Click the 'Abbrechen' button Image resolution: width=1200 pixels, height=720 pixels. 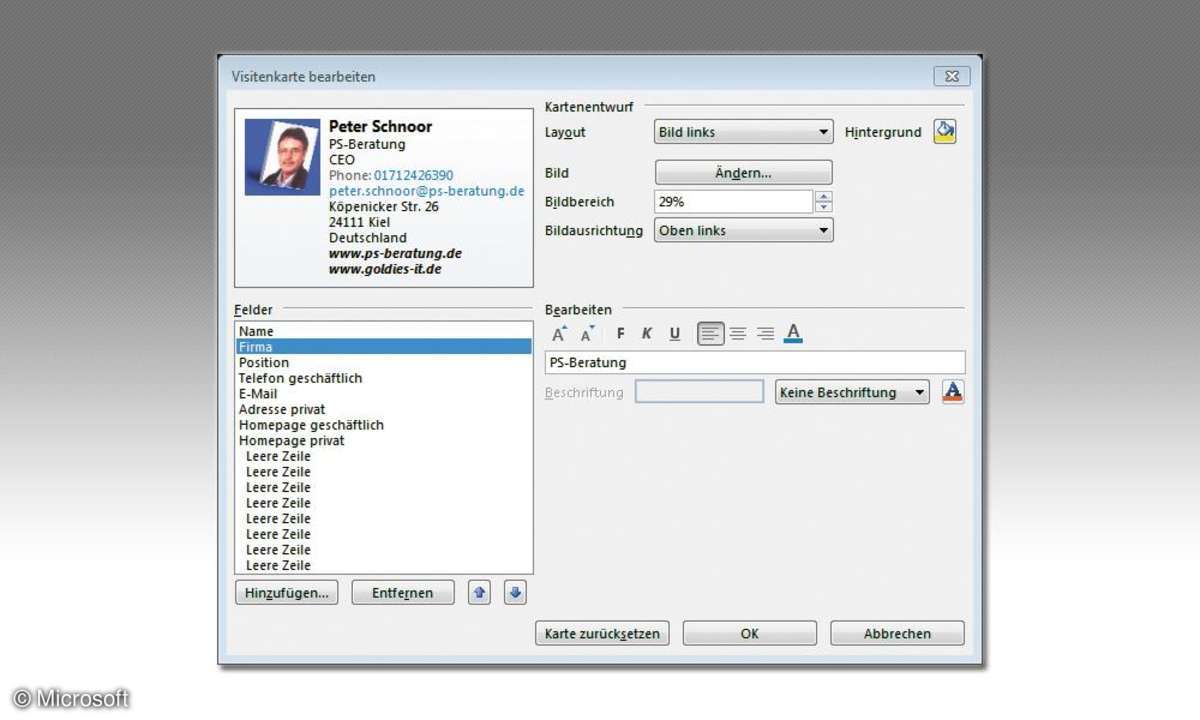[898, 633]
